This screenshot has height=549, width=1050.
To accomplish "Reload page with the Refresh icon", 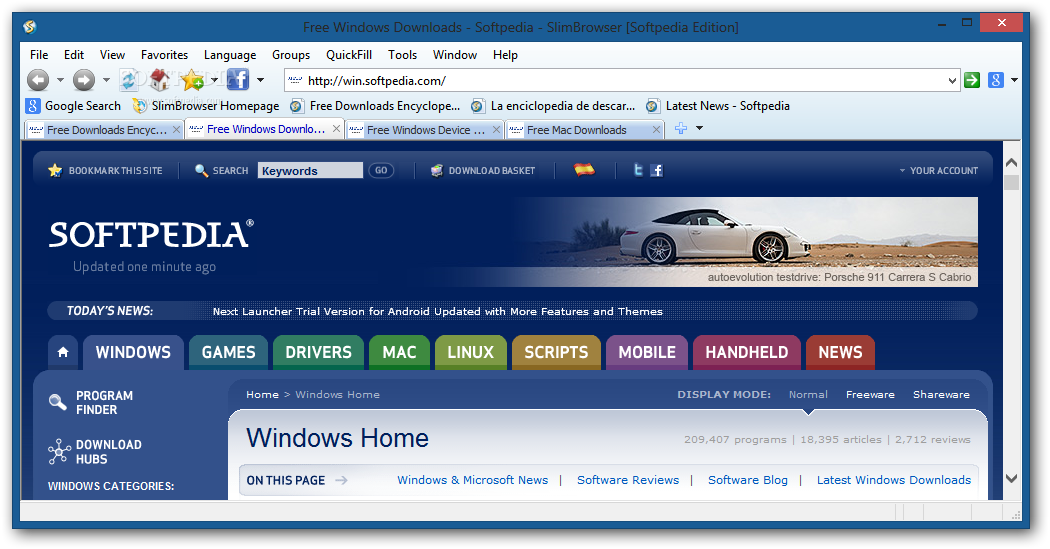I will point(129,80).
